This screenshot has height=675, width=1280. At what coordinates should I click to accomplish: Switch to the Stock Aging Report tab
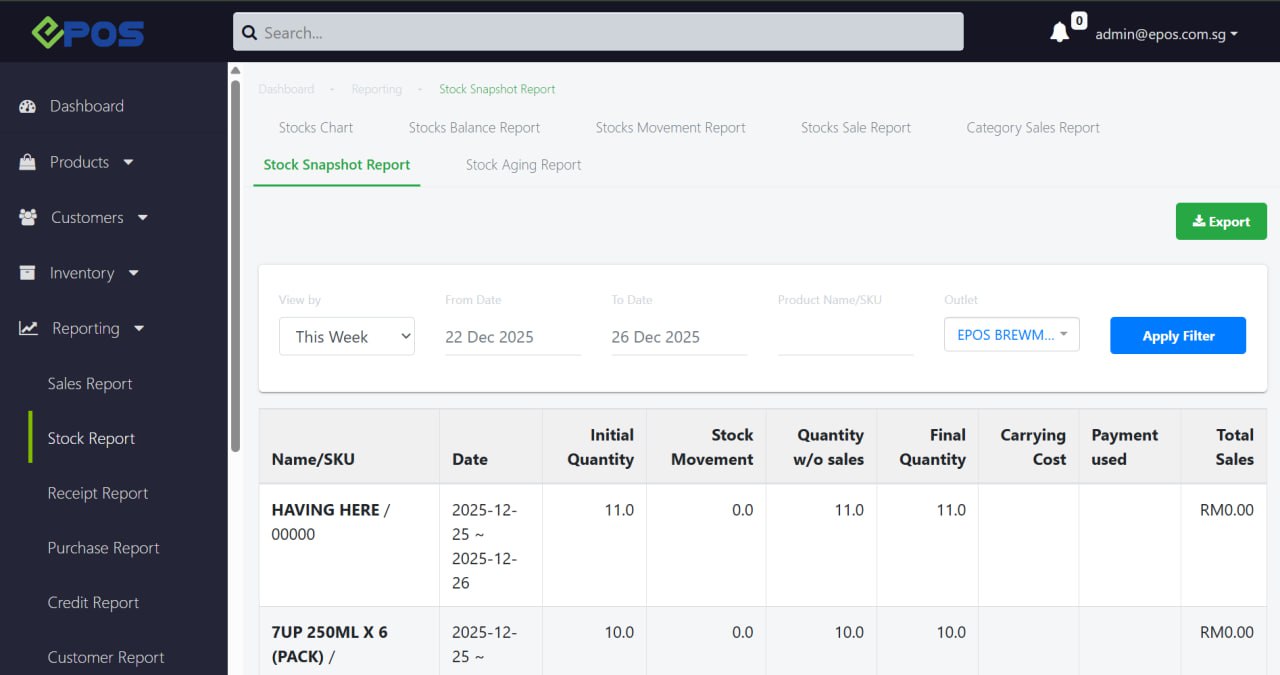click(x=523, y=165)
